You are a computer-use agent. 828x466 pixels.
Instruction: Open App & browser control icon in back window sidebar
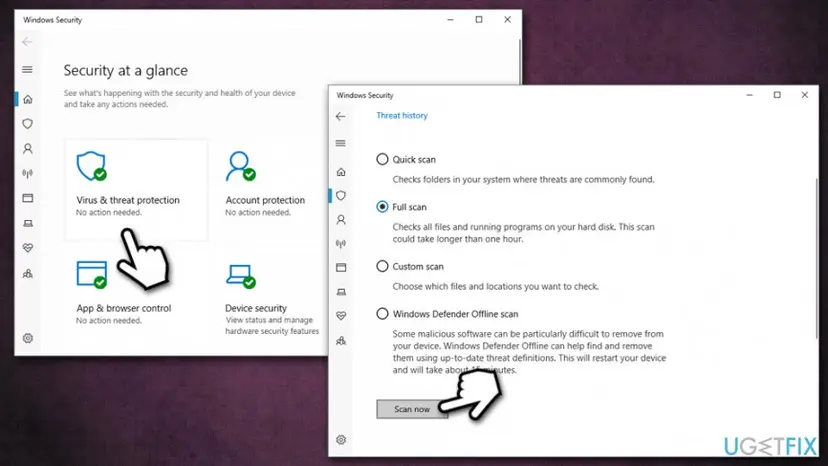pyautogui.click(x=27, y=198)
